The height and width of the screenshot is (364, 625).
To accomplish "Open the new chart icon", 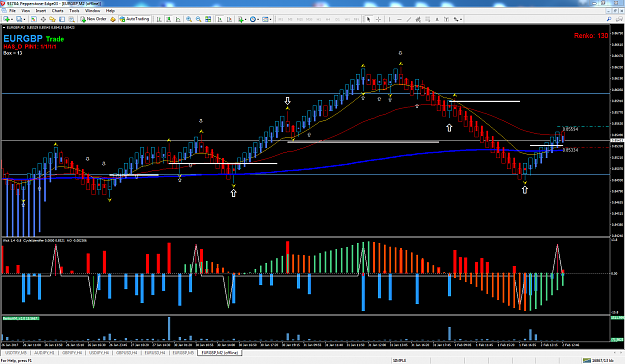I will (7, 19).
